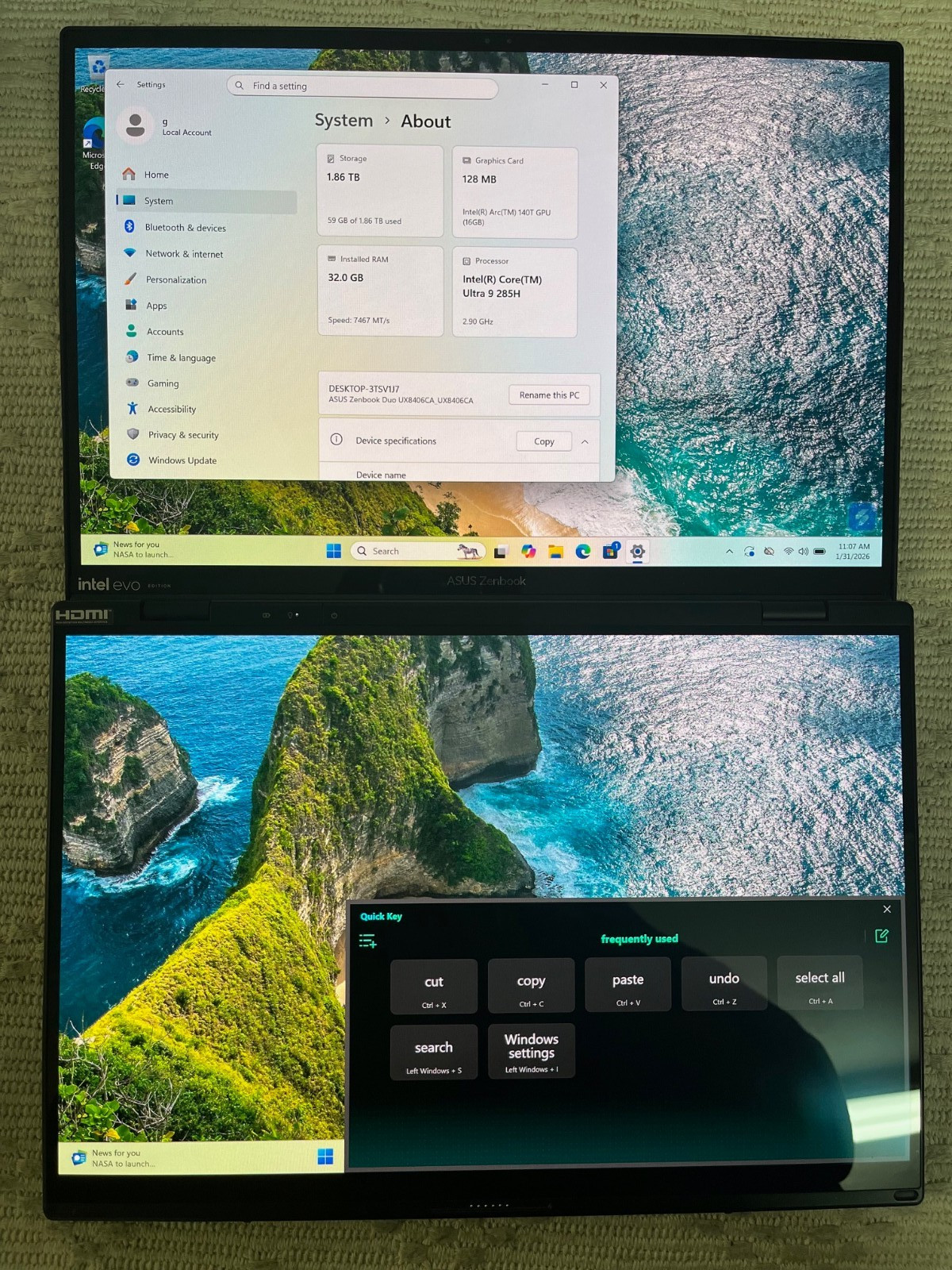
Task: Open Copilot from the taskbar
Action: coord(528,551)
